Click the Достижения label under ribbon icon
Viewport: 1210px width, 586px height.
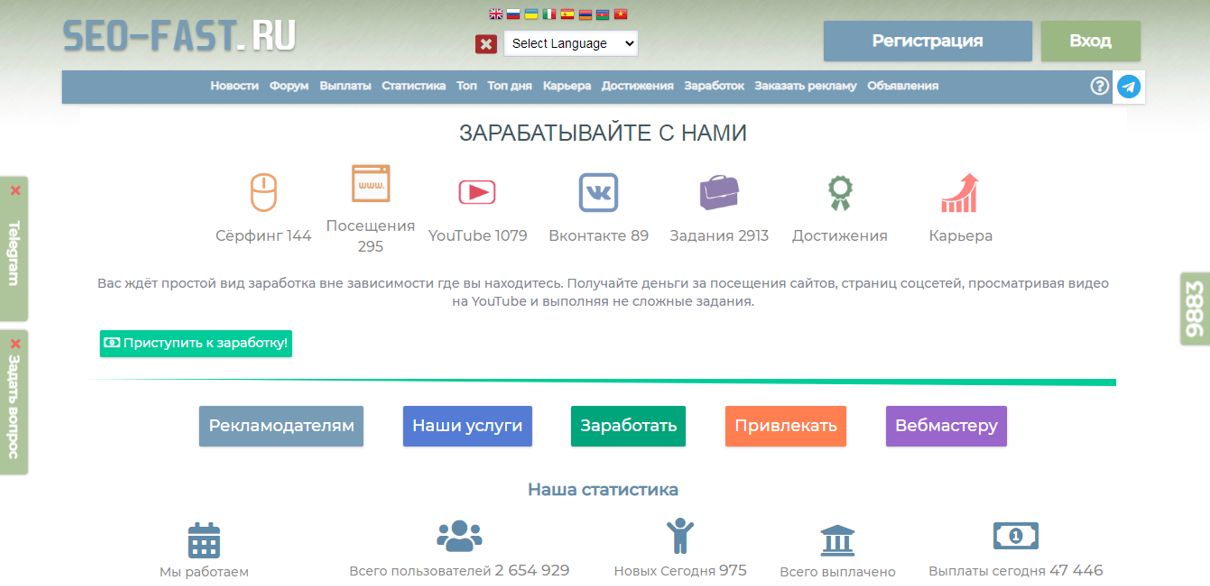tap(840, 236)
